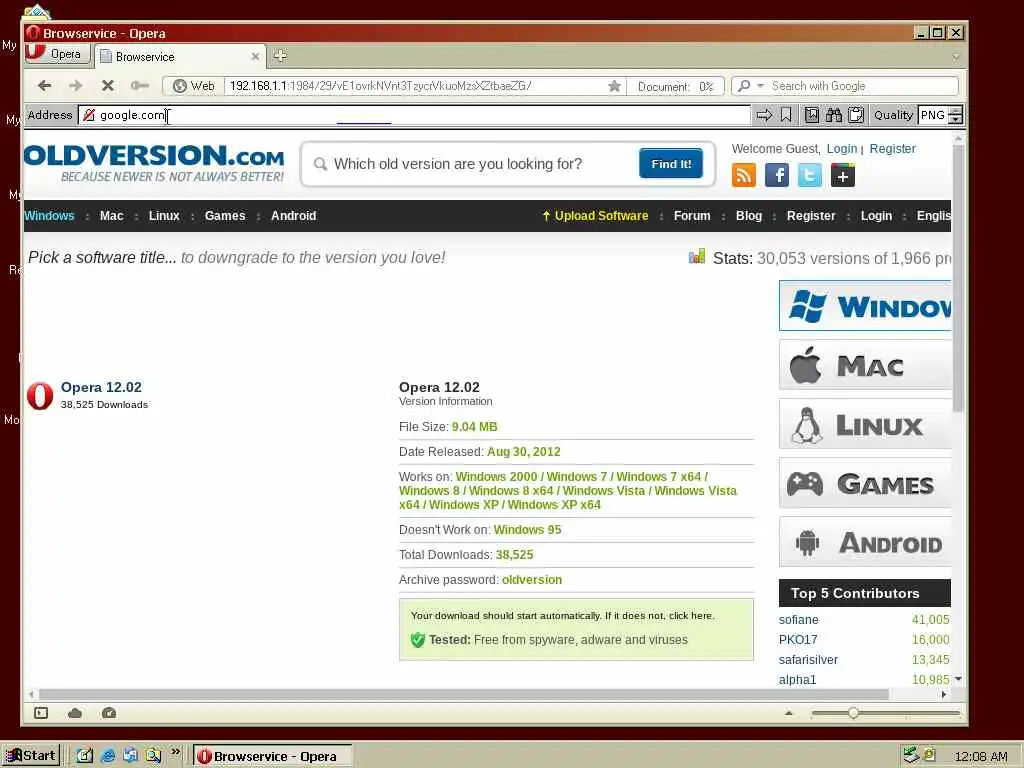Click the vertical page scrollbar thumb
This screenshot has width=1024, height=768.
(x=958, y=278)
